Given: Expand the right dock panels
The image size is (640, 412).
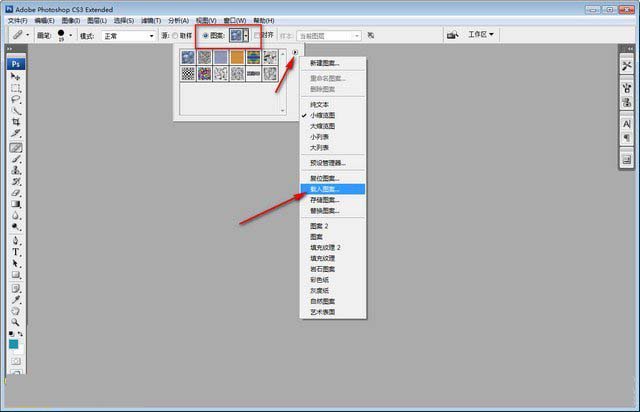Looking at the screenshot, I should [630, 49].
